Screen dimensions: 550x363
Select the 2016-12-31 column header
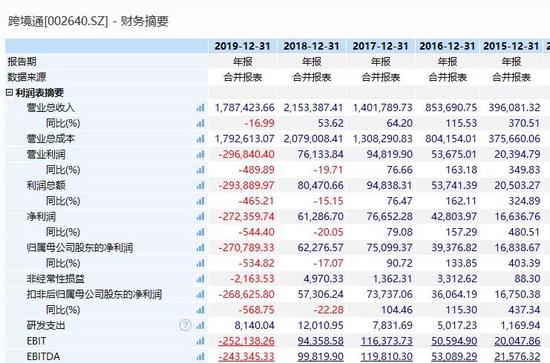tap(447, 46)
